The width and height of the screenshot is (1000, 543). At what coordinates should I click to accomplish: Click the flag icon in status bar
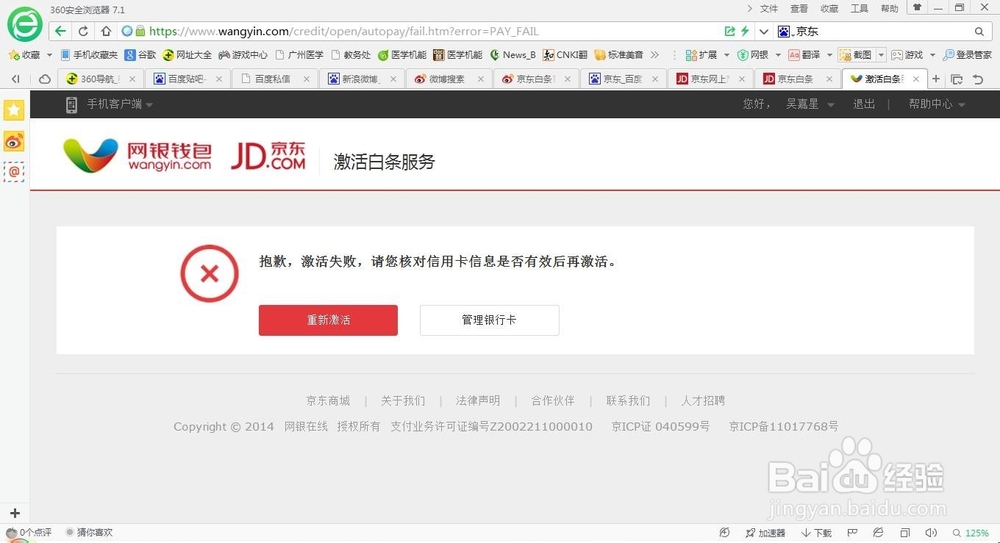852,533
